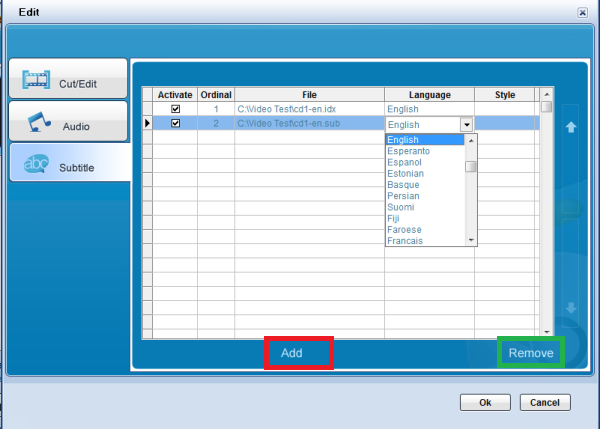
Task: Move subtitle down with the down arrow
Action: click(x=571, y=307)
